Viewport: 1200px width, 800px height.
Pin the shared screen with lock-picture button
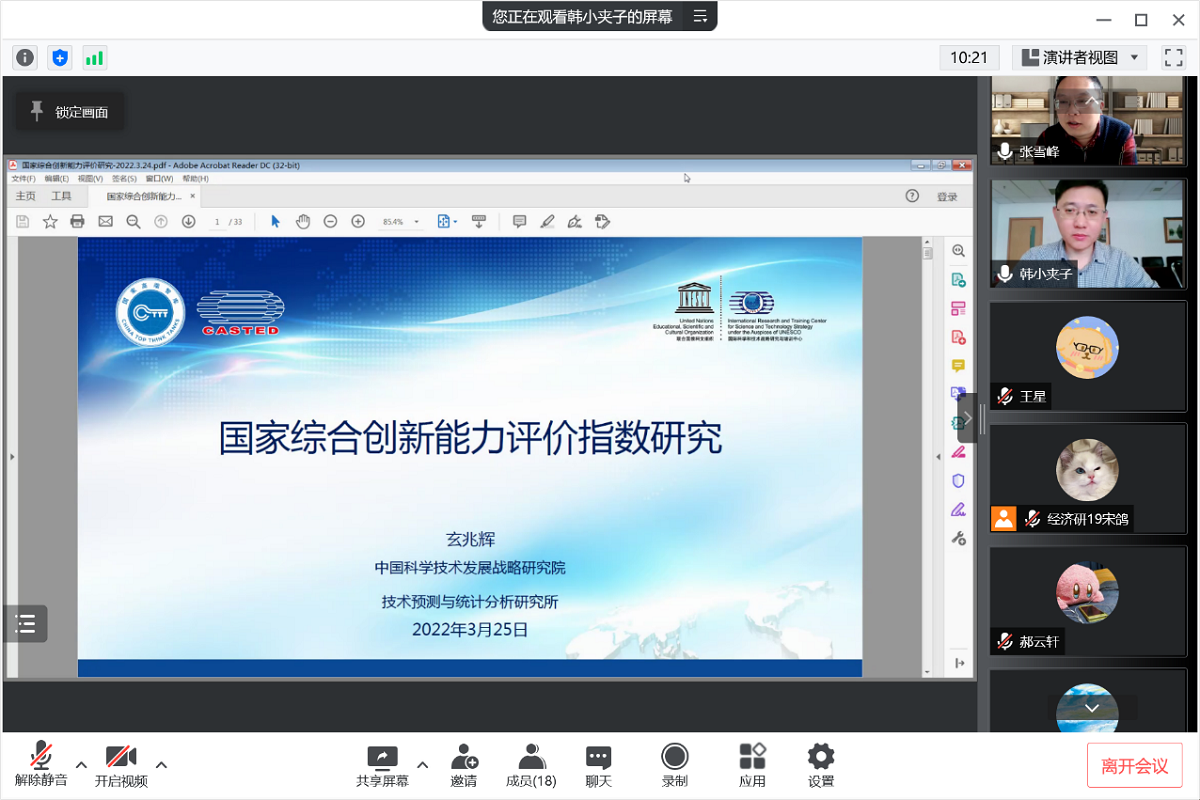pos(70,112)
